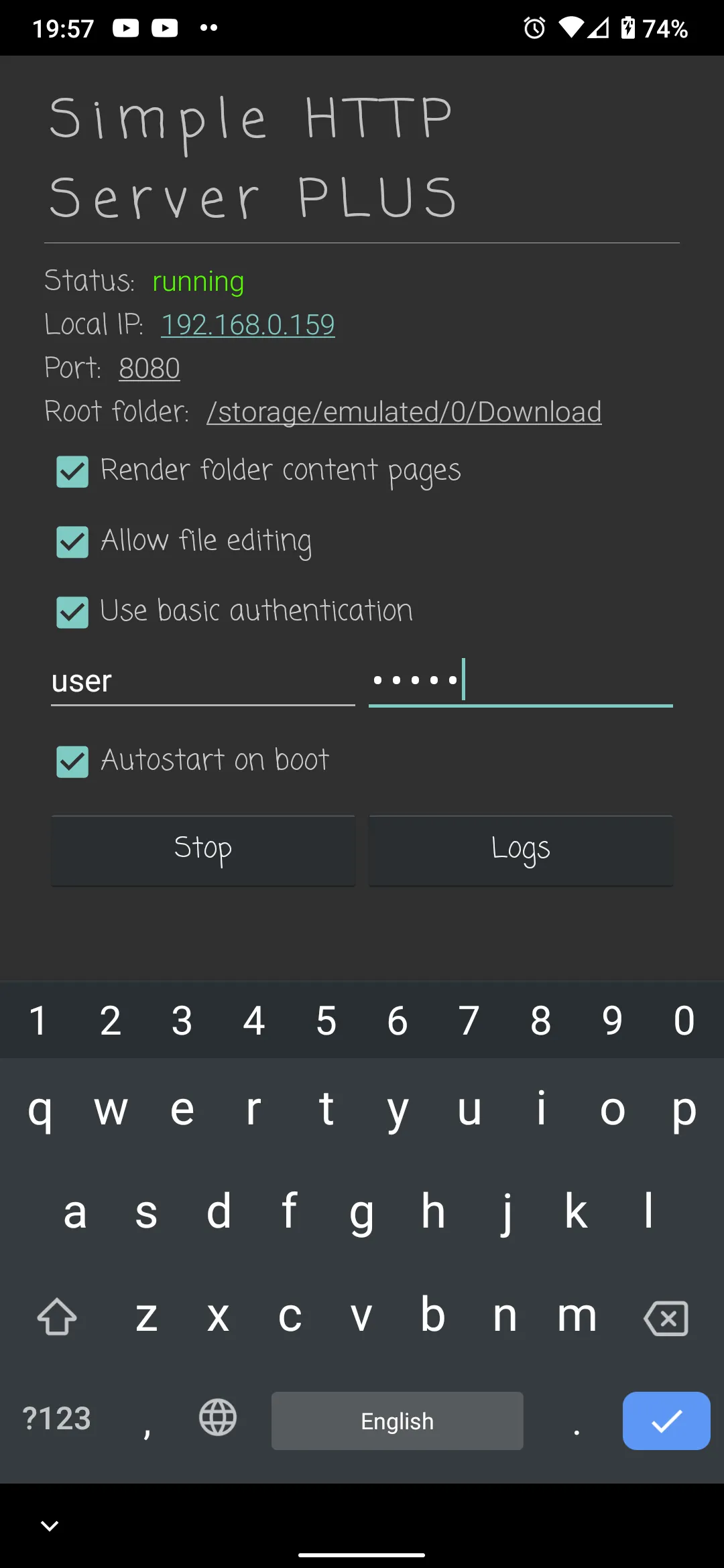
Task: Open the root folder path /storage/emulated/0/Download
Action: 404,411
